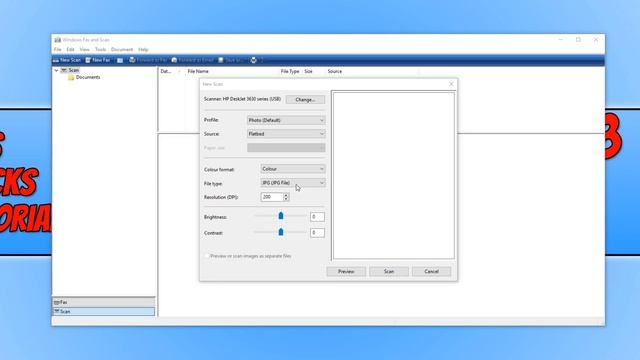
Task: Click the Save as toolbar button
Action: click(231, 60)
